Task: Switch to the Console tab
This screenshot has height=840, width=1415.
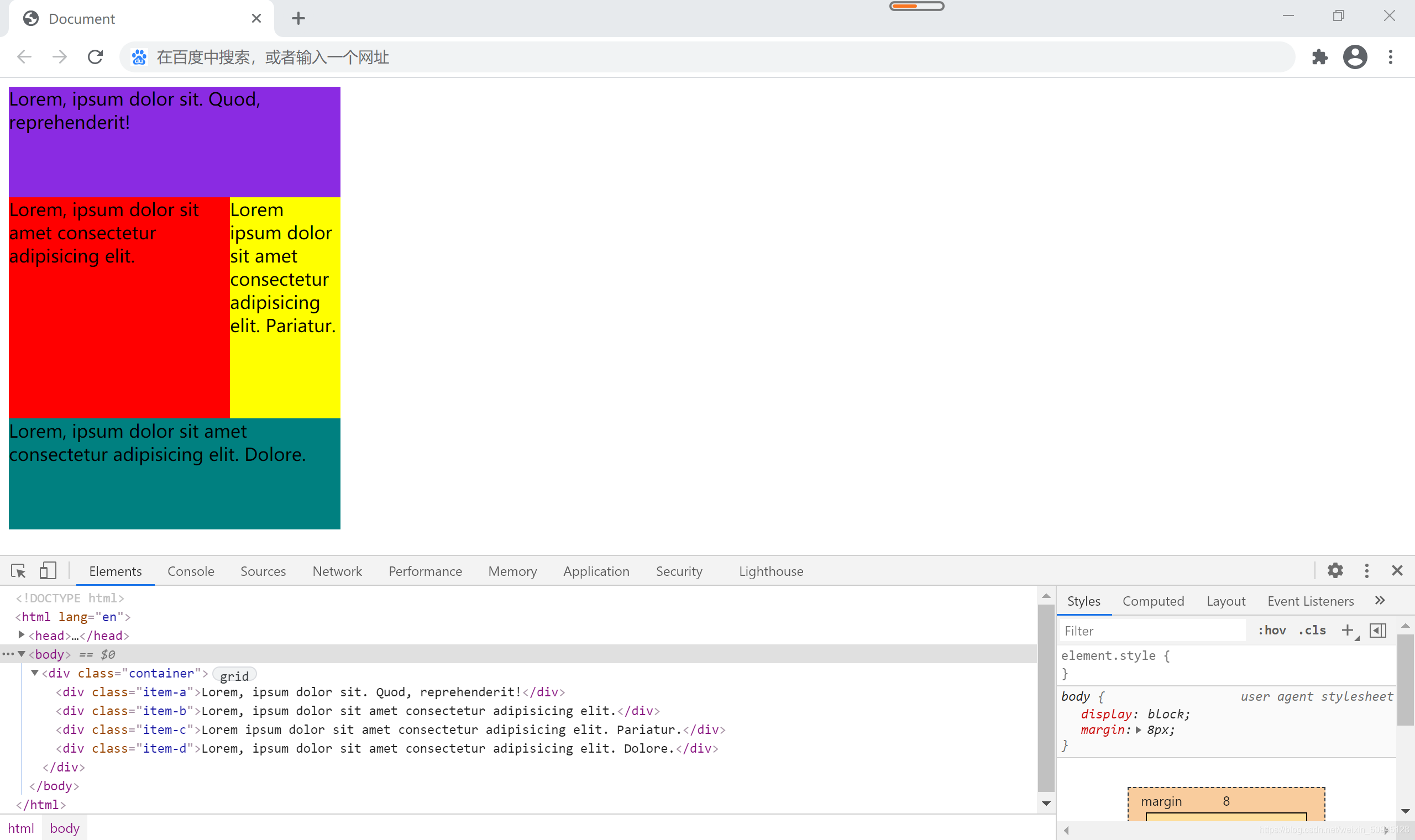Action: [x=191, y=571]
